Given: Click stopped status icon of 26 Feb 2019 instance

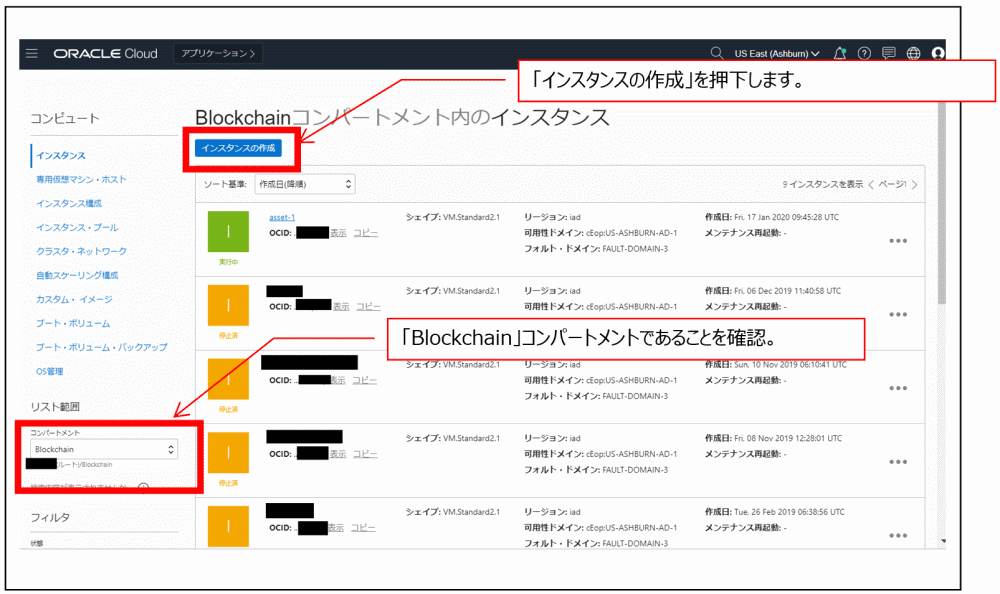Looking at the screenshot, I should (228, 526).
